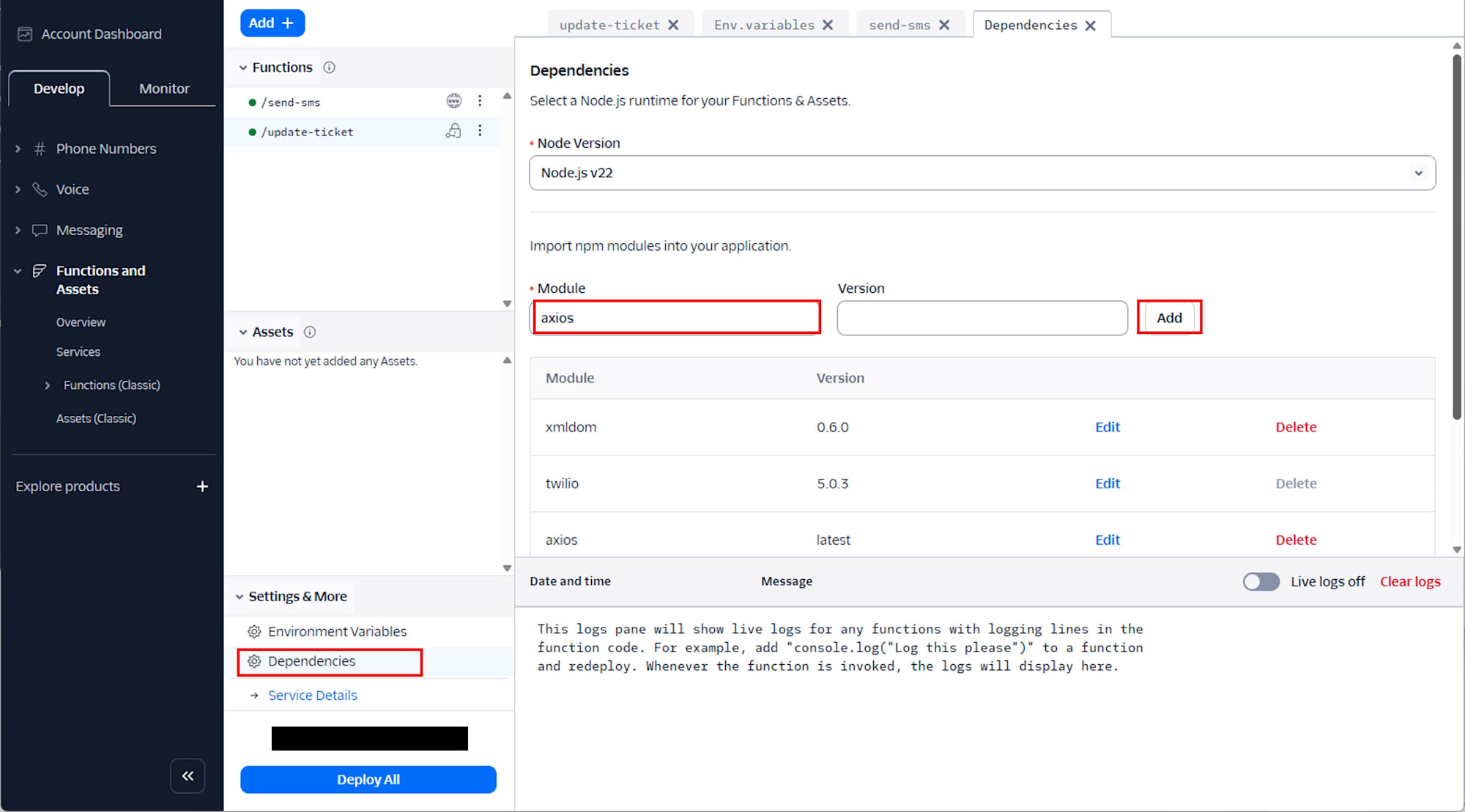The height and width of the screenshot is (812, 1465).
Task: Open the three-dot menu for /send-sms
Action: 480,101
